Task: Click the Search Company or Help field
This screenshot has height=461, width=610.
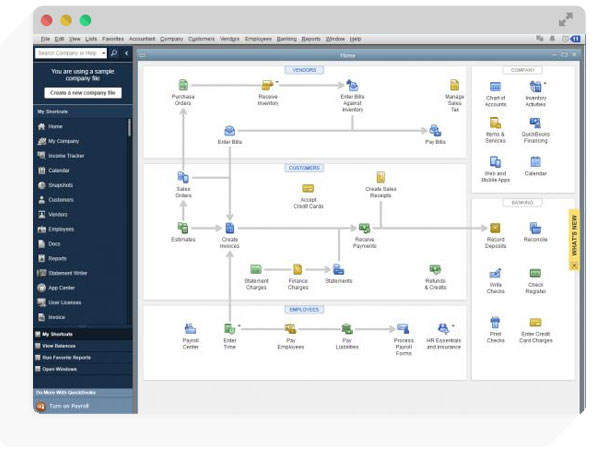Action: (68, 53)
